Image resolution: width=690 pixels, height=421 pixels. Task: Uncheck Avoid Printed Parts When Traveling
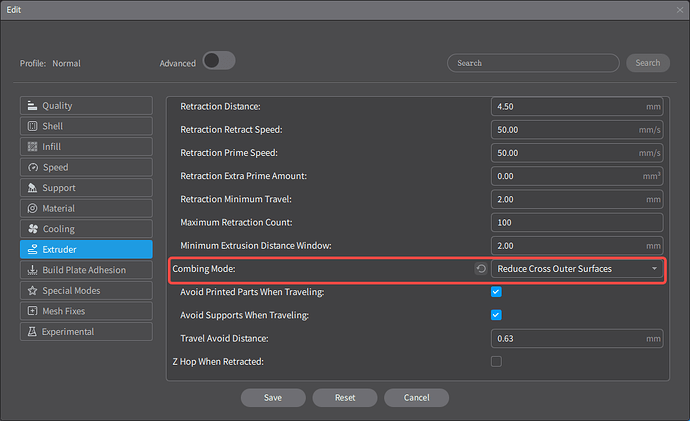(496, 292)
